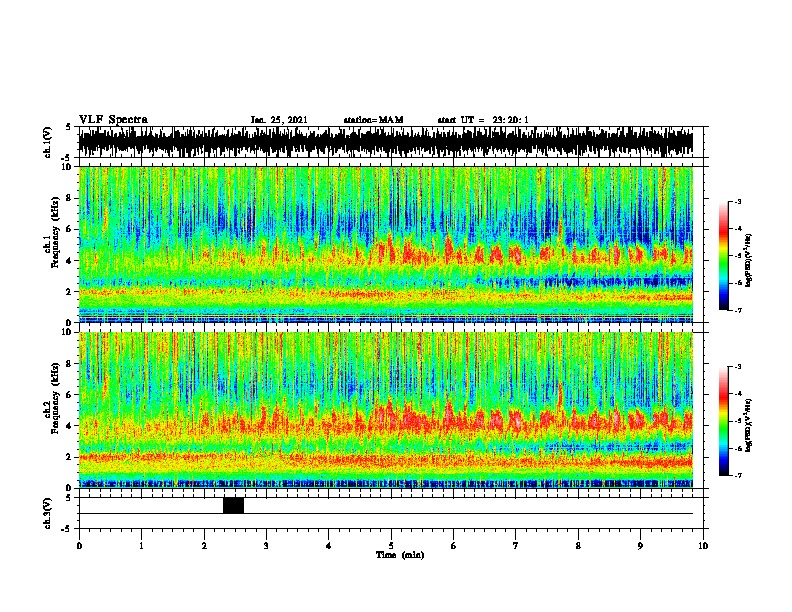Viewport: 792px width, 612px height.
Task: Click the ch.1 voltage waveform strip
Action: click(x=386, y=142)
